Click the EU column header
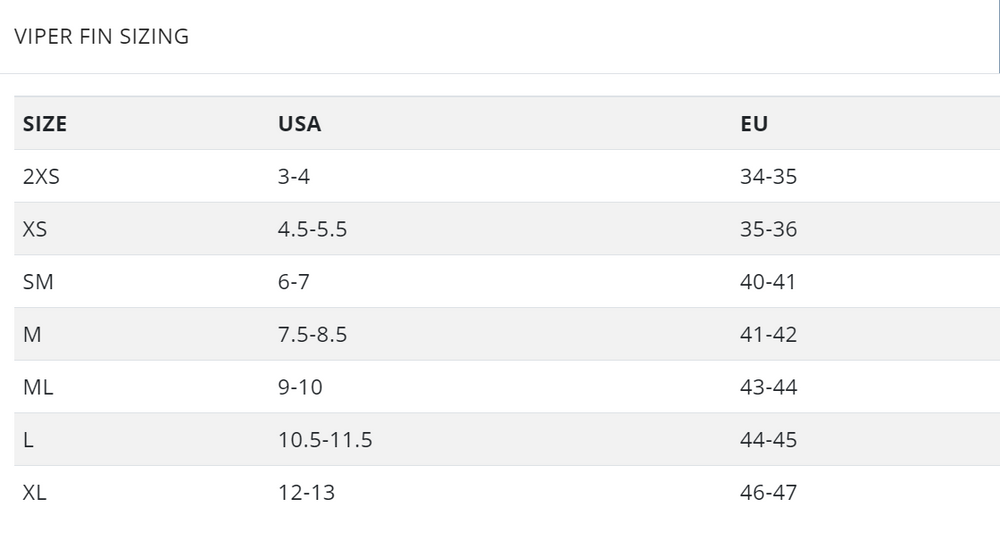The width and height of the screenshot is (1000, 557). (754, 124)
